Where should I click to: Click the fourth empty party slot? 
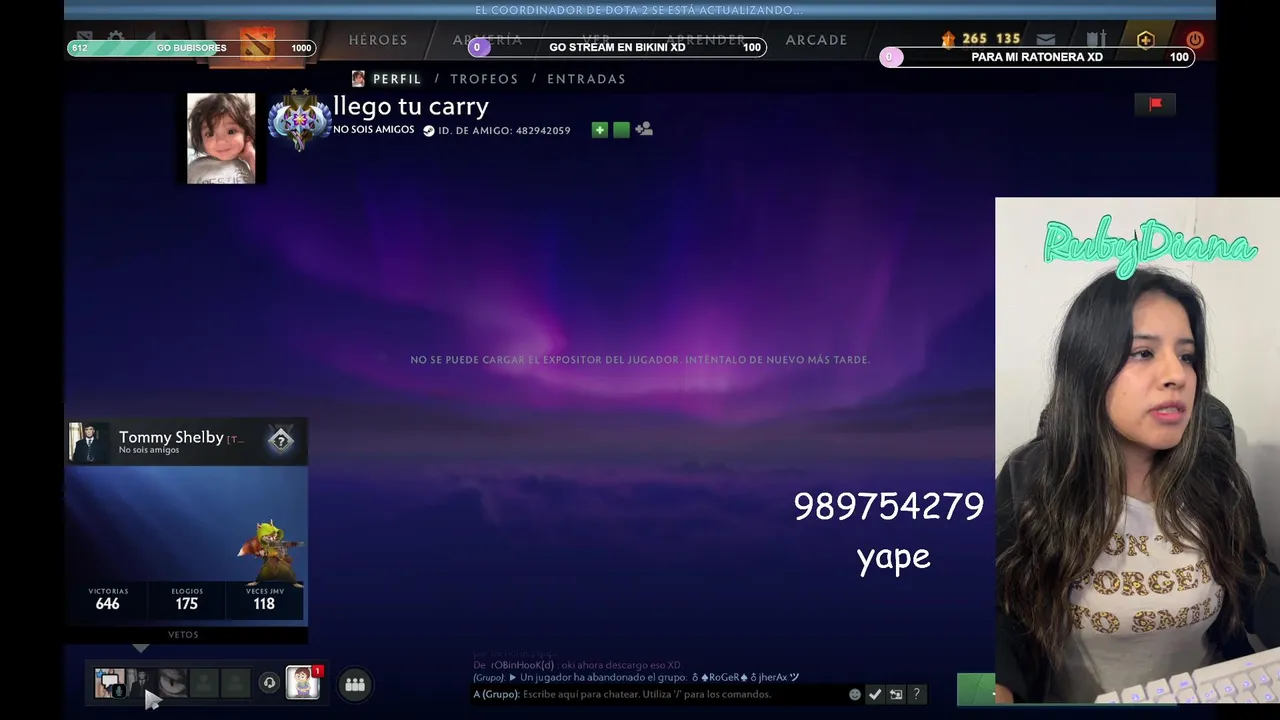[204, 683]
